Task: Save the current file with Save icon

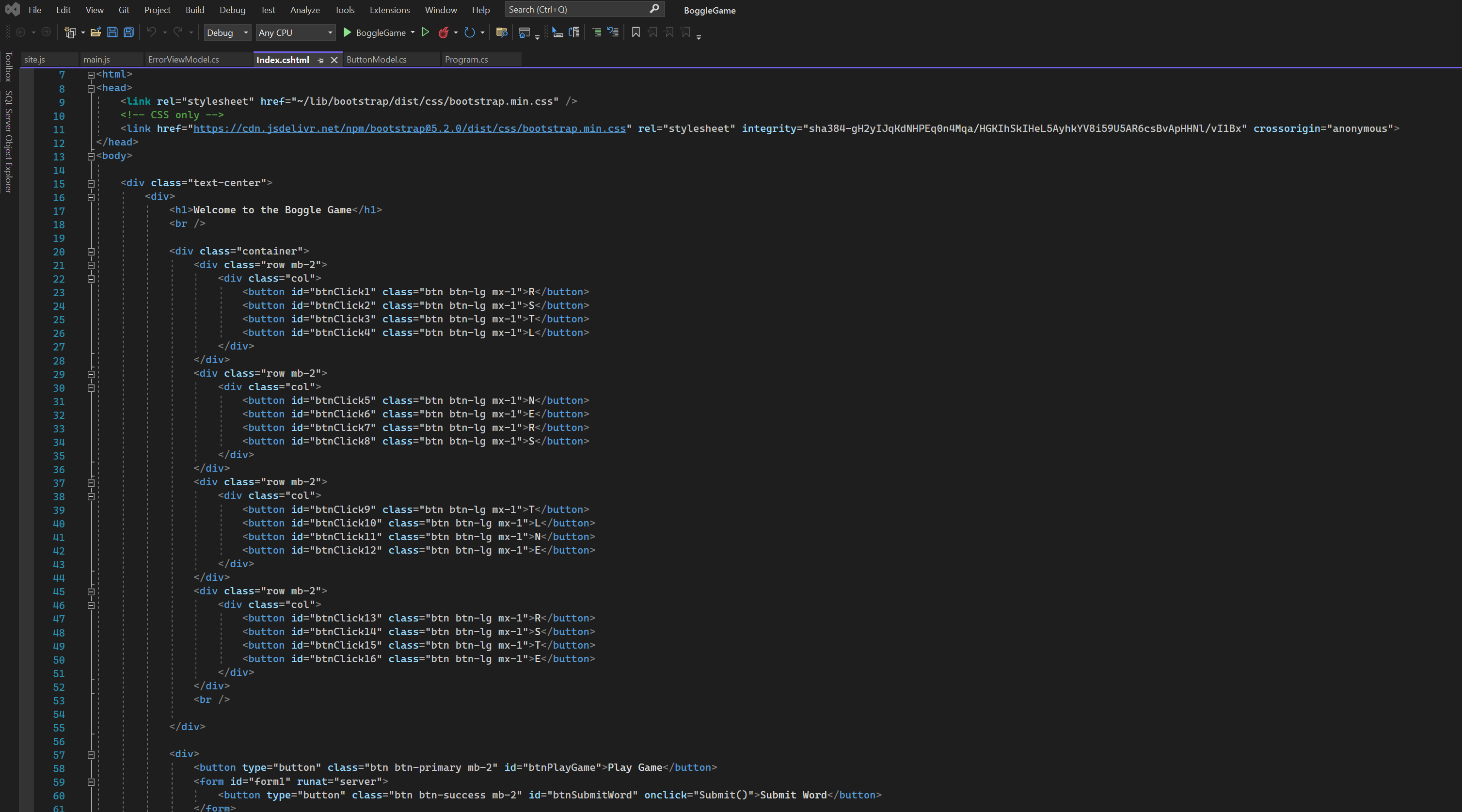Action: click(x=112, y=32)
